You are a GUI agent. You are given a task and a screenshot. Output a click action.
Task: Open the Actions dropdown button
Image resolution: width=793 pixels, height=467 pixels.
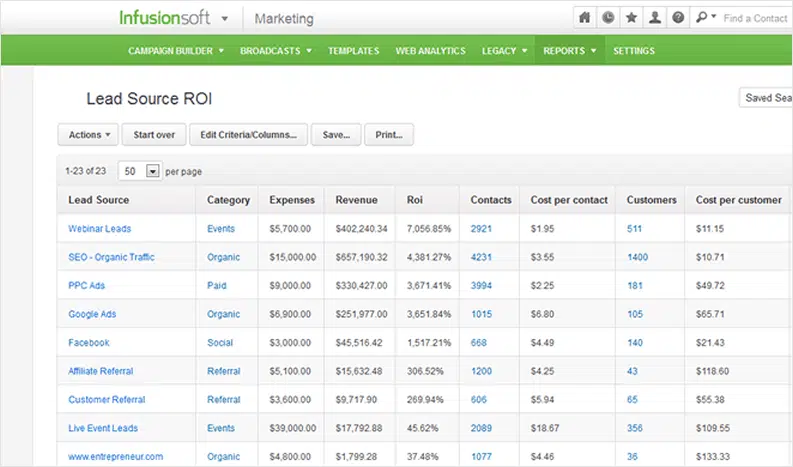pyautogui.click(x=89, y=135)
